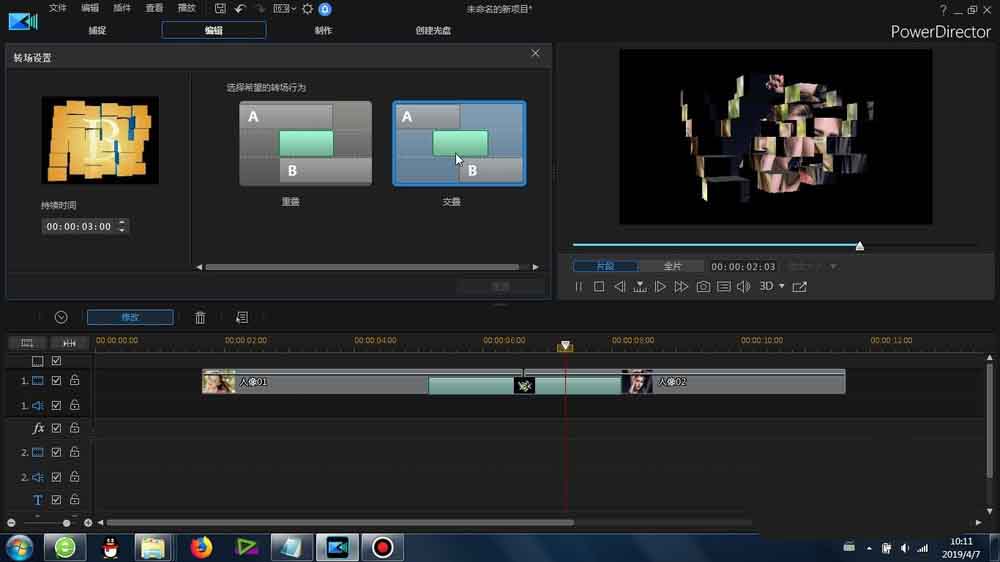
Task: Select the overlap transition behavior option
Action: coord(305,143)
